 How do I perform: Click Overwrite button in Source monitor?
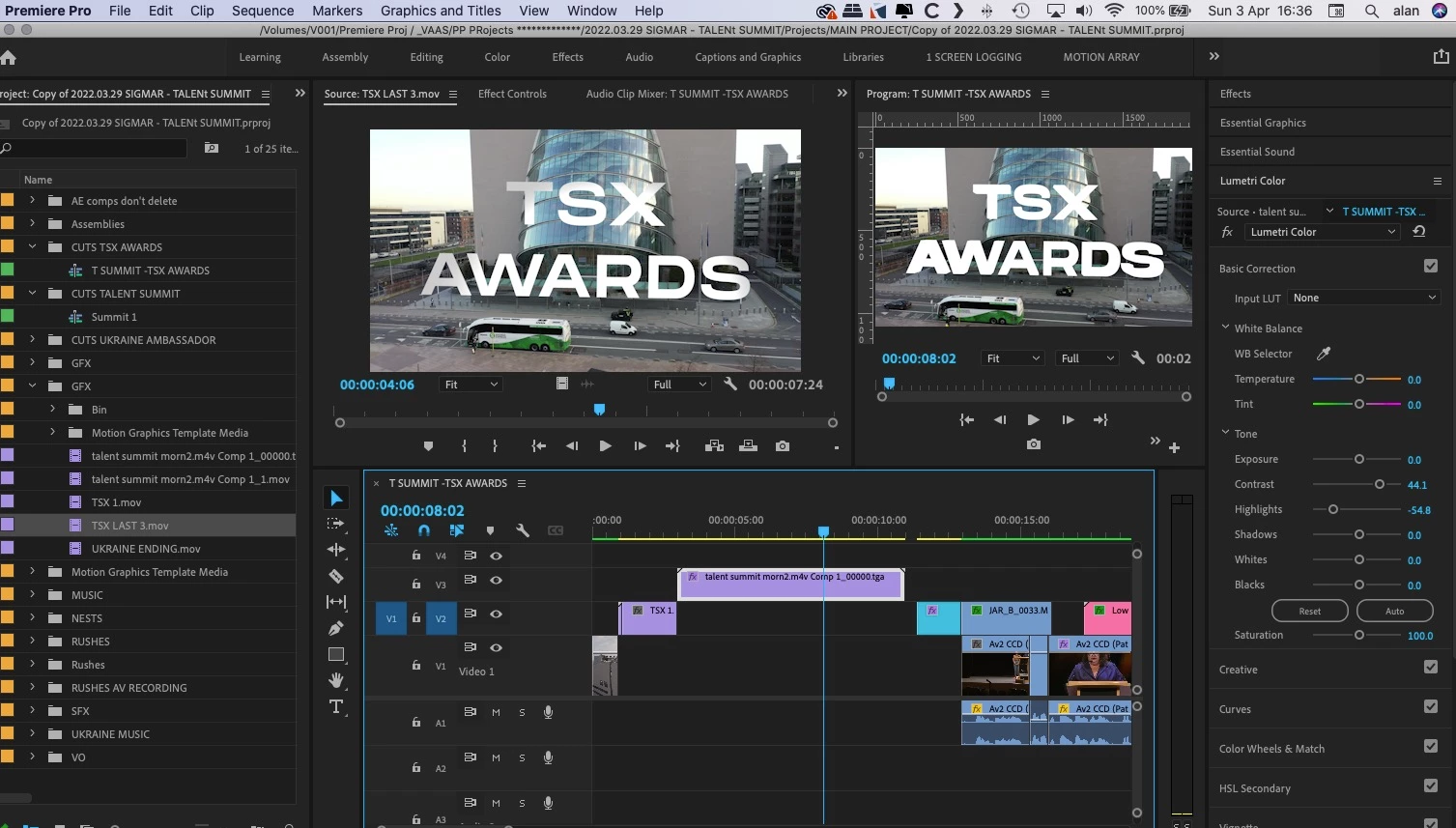[748, 446]
